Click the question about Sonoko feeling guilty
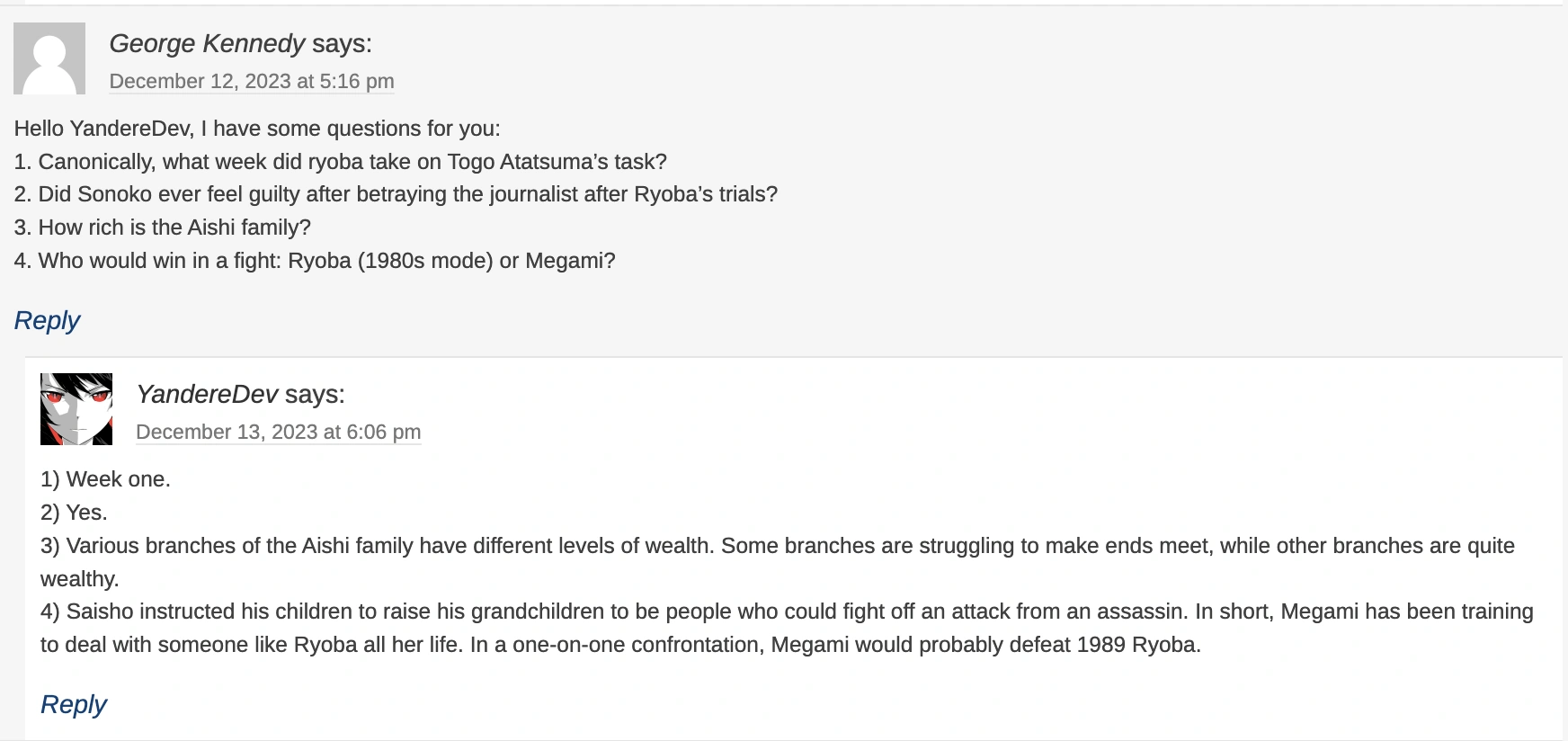Screen dimensions: 1568x741 click(x=396, y=194)
